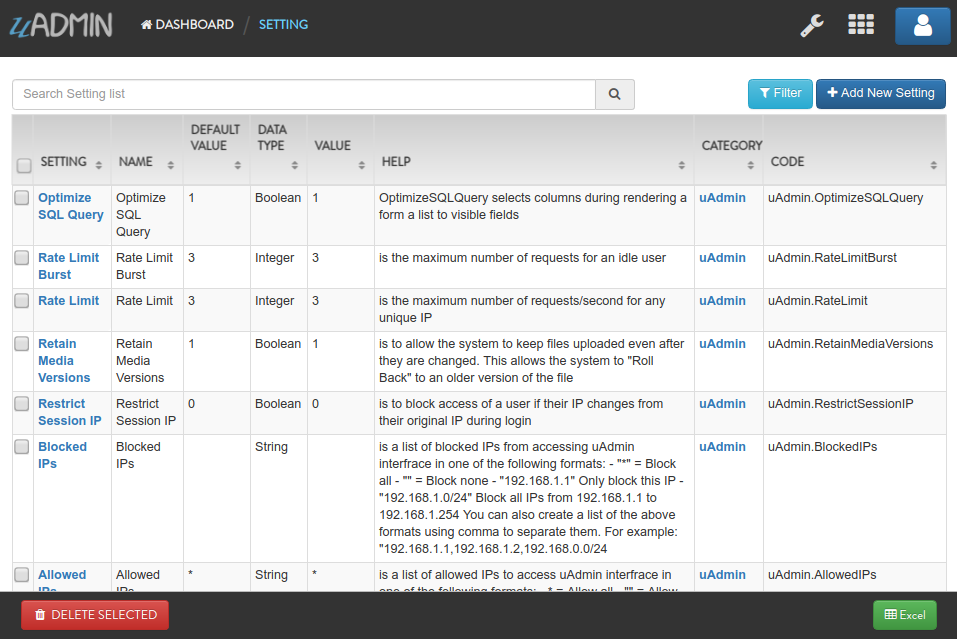Select the uAdmin.BlockedIPs code text
Viewport: 957px width, 639px height.
coord(822,447)
